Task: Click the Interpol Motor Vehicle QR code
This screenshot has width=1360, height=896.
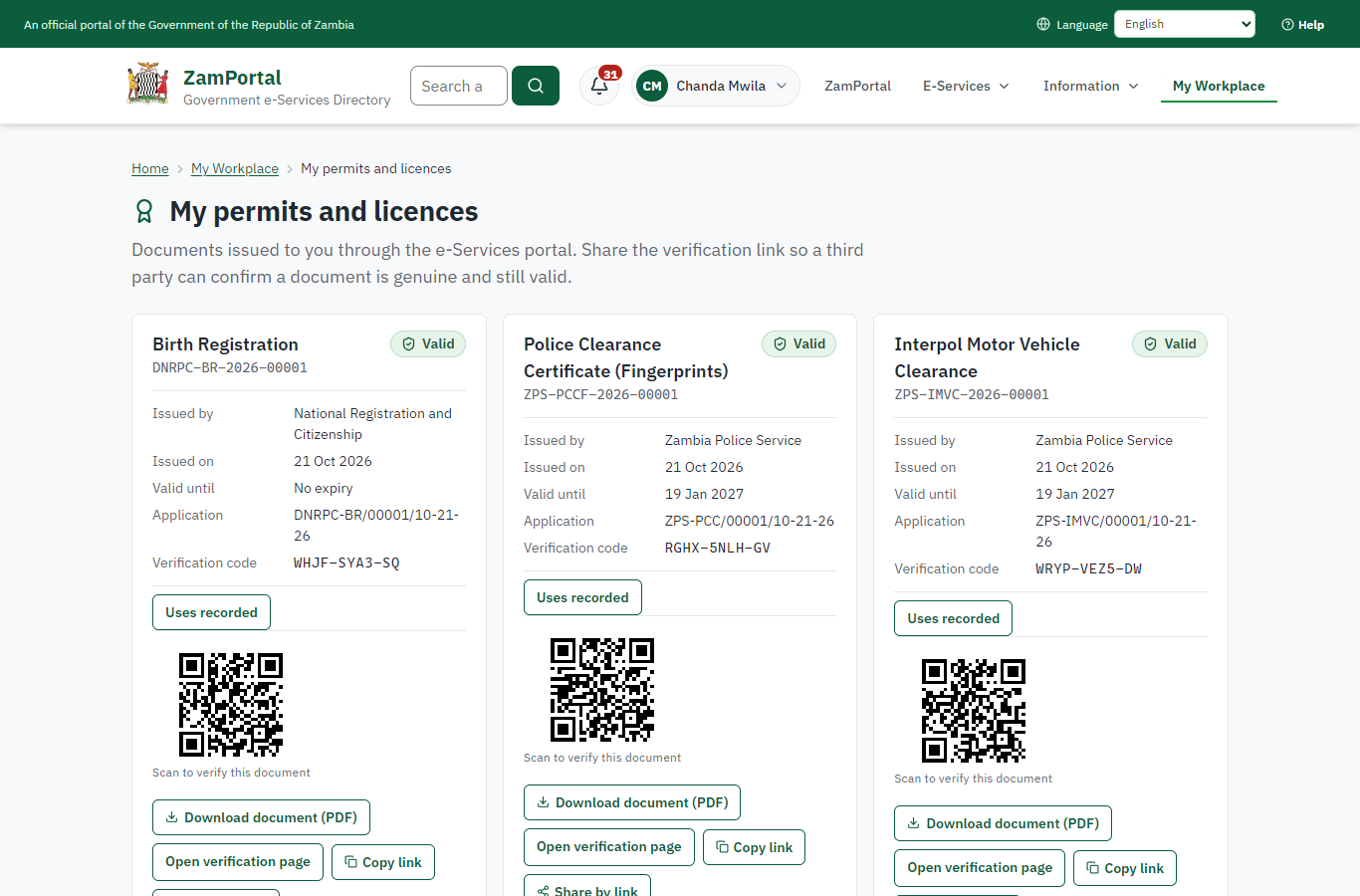Action: point(974,711)
